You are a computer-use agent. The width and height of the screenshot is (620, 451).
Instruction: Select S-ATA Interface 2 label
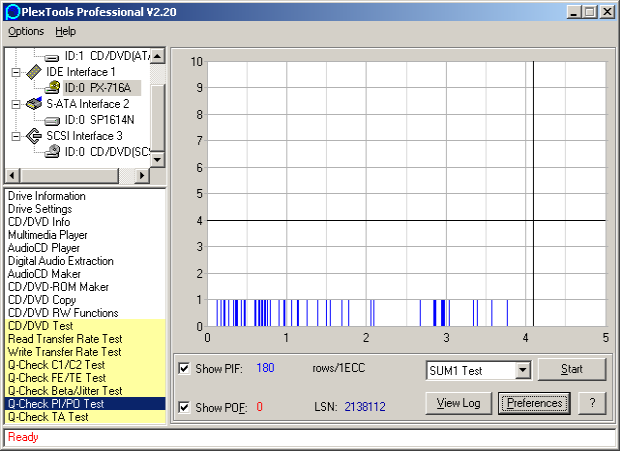click(88, 104)
